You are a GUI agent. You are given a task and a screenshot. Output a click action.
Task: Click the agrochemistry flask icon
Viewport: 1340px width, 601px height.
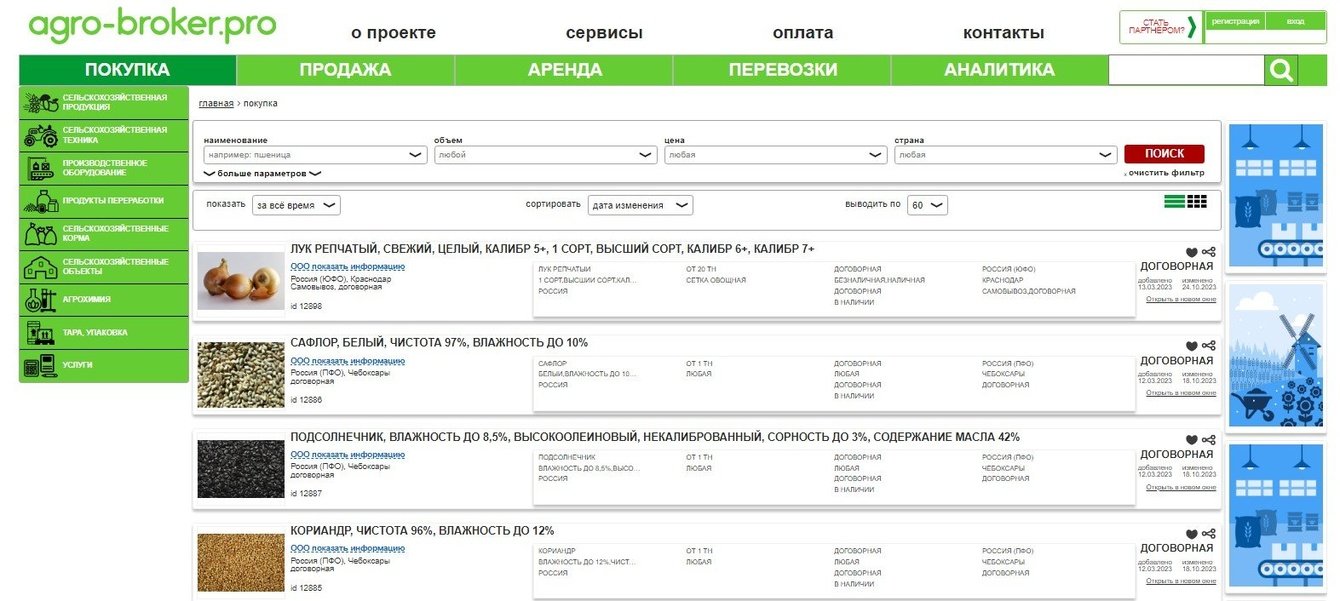(x=41, y=299)
